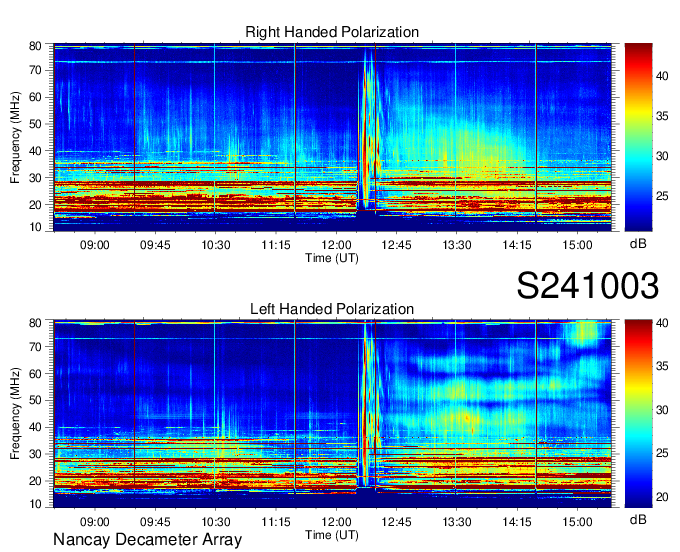Click "70" frequency tick on Left Handed plot
The image size is (680, 552).
point(35,347)
